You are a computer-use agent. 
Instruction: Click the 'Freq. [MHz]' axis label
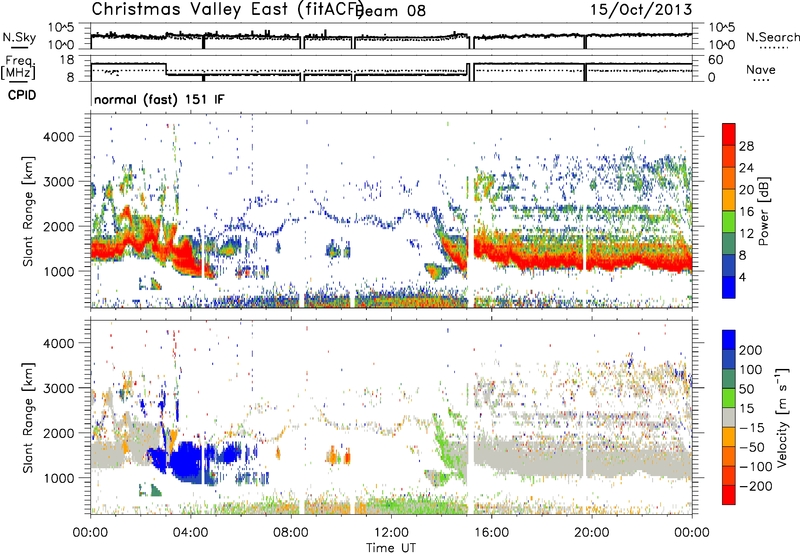pyautogui.click(x=18, y=68)
